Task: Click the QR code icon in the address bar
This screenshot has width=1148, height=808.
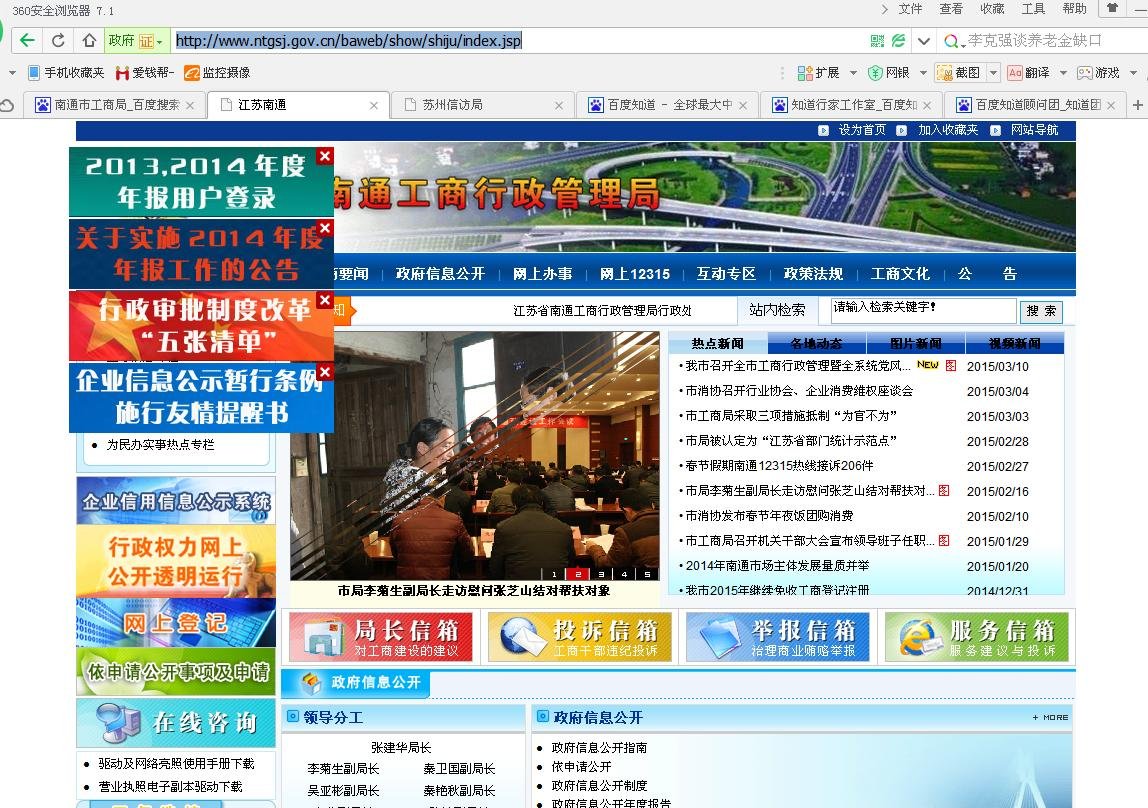Action: pos(879,40)
